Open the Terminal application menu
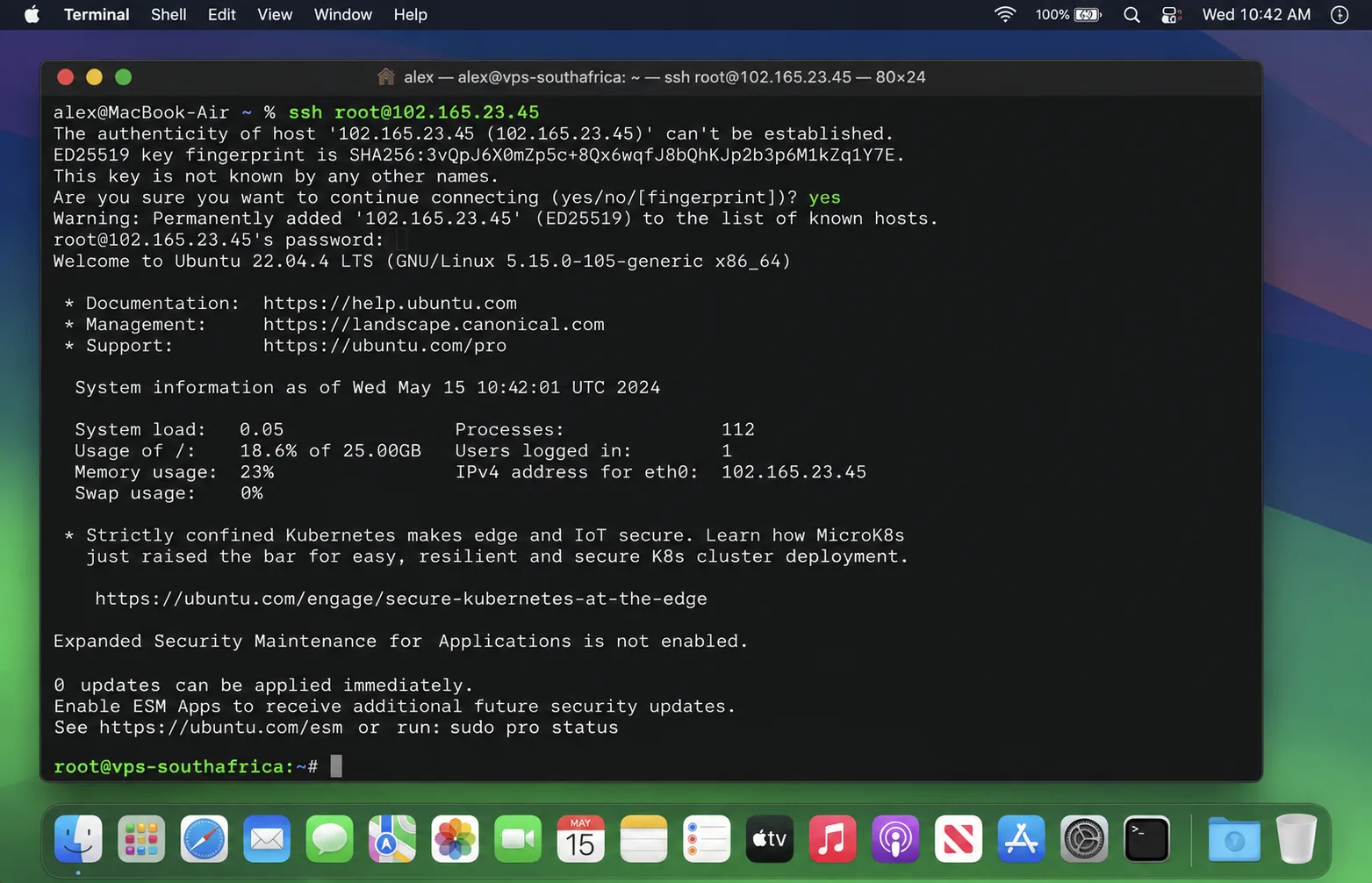 click(x=97, y=15)
